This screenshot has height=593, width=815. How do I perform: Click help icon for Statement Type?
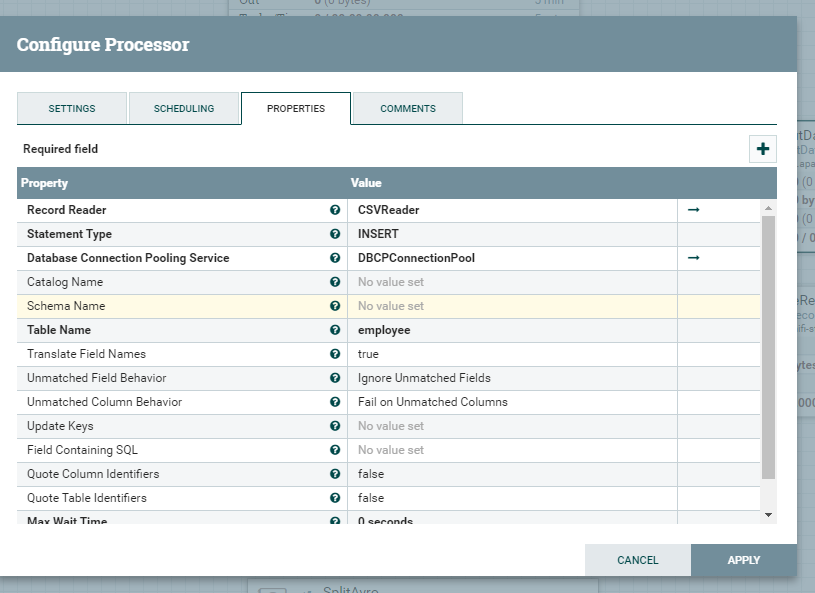tap(335, 234)
